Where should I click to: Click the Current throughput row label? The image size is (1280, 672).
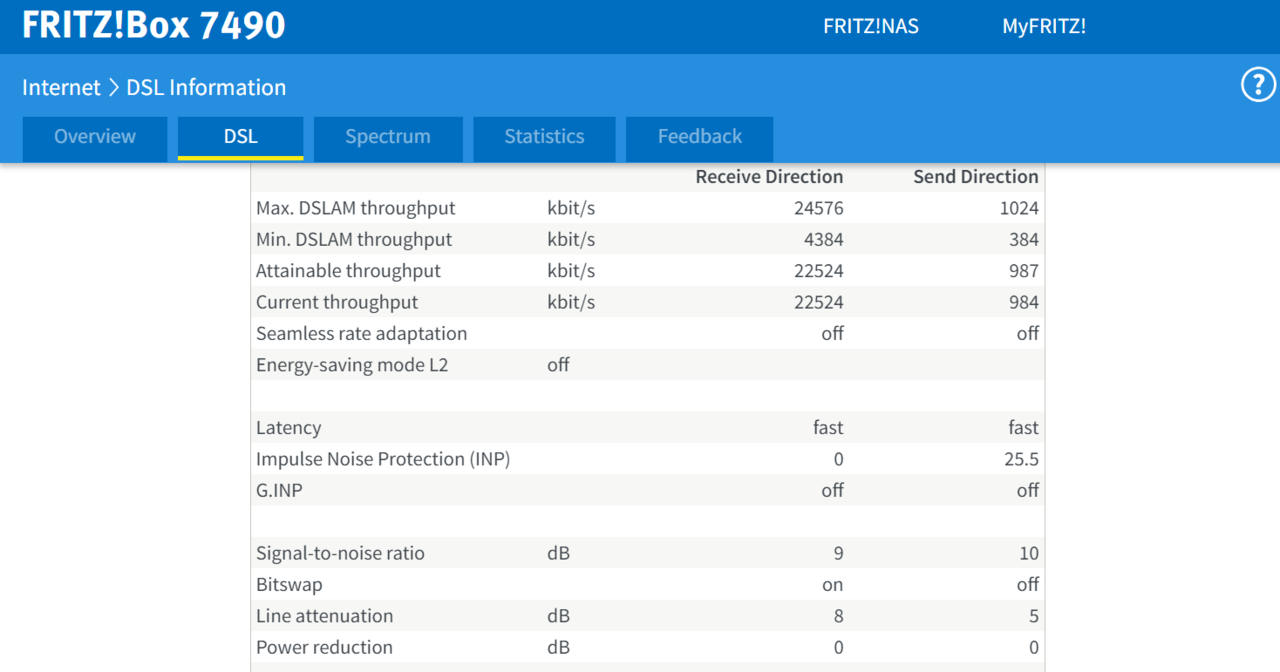click(337, 302)
